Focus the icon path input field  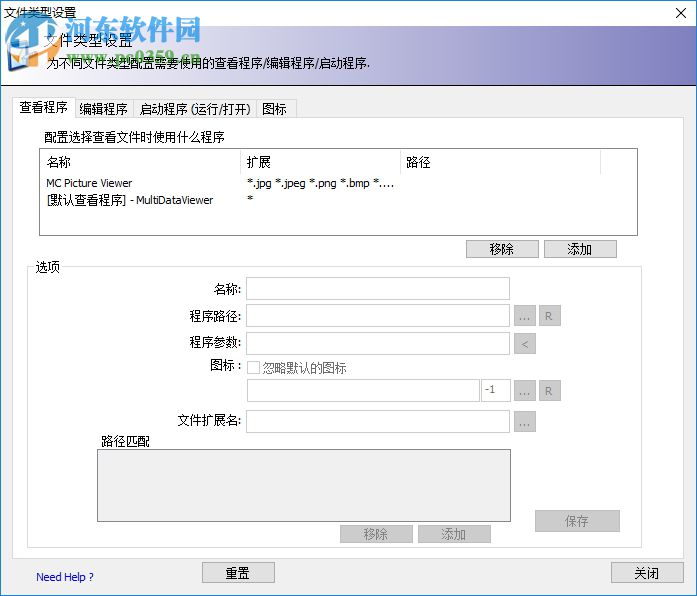tap(363, 390)
